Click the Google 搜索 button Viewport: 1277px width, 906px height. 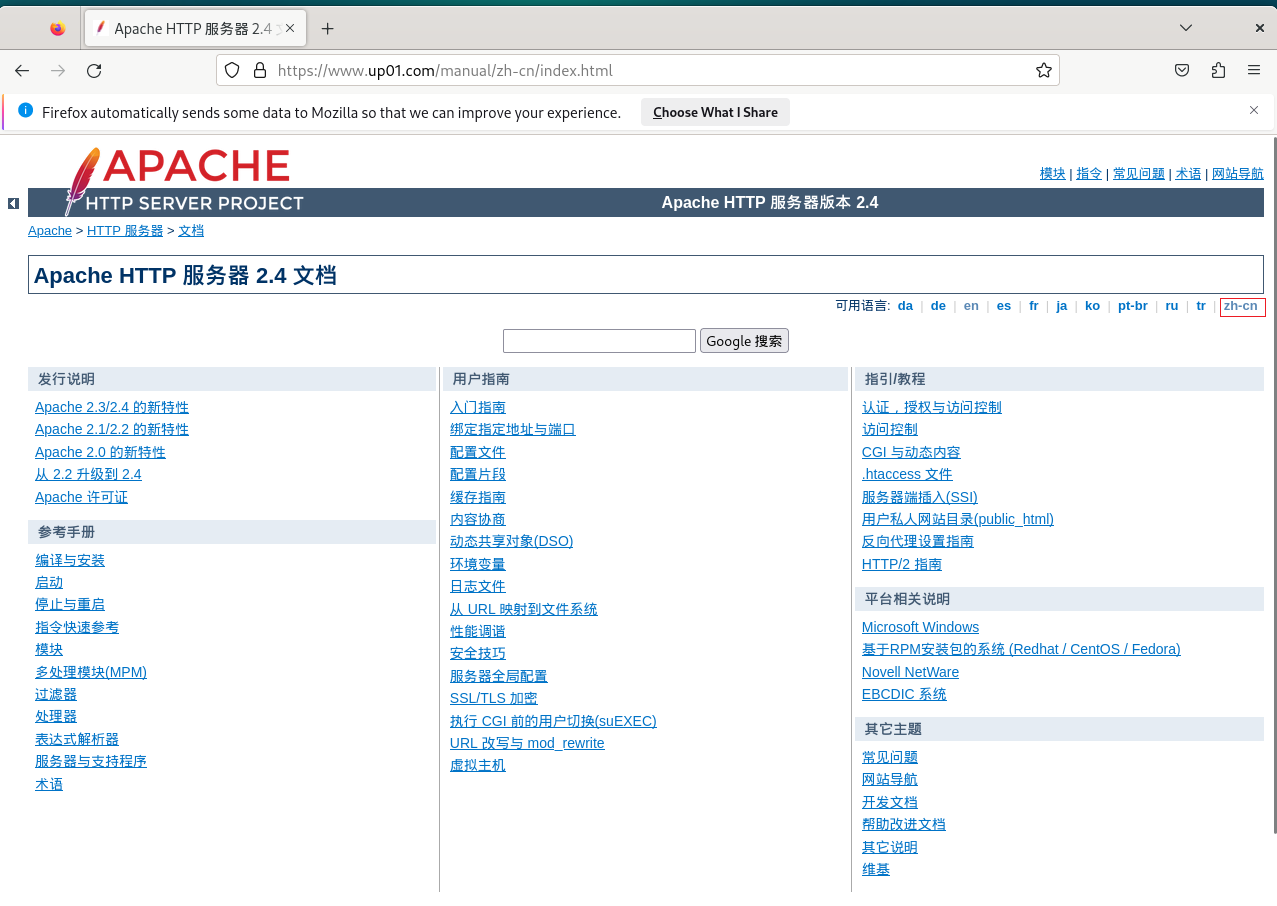[744, 341]
